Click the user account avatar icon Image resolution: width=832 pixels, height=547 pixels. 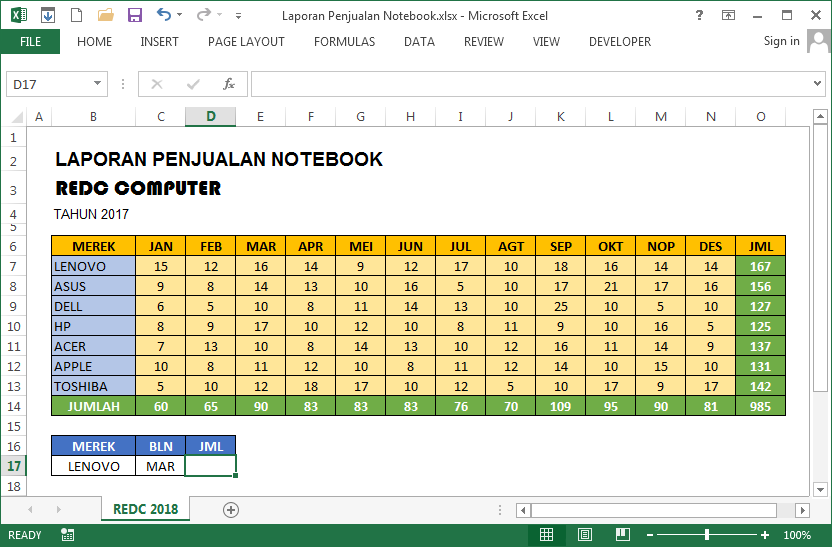[x=818, y=41]
